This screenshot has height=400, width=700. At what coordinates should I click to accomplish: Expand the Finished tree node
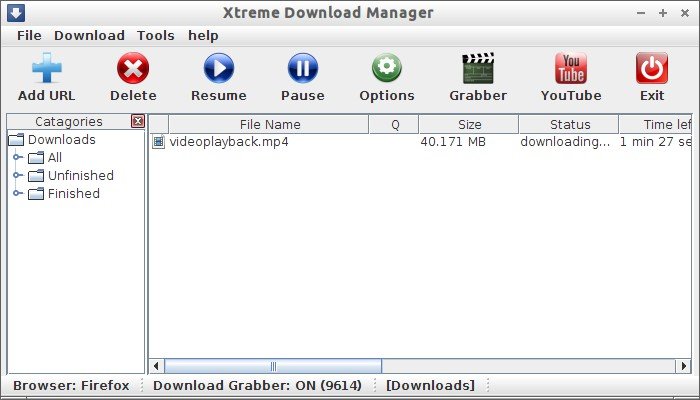click(17, 193)
